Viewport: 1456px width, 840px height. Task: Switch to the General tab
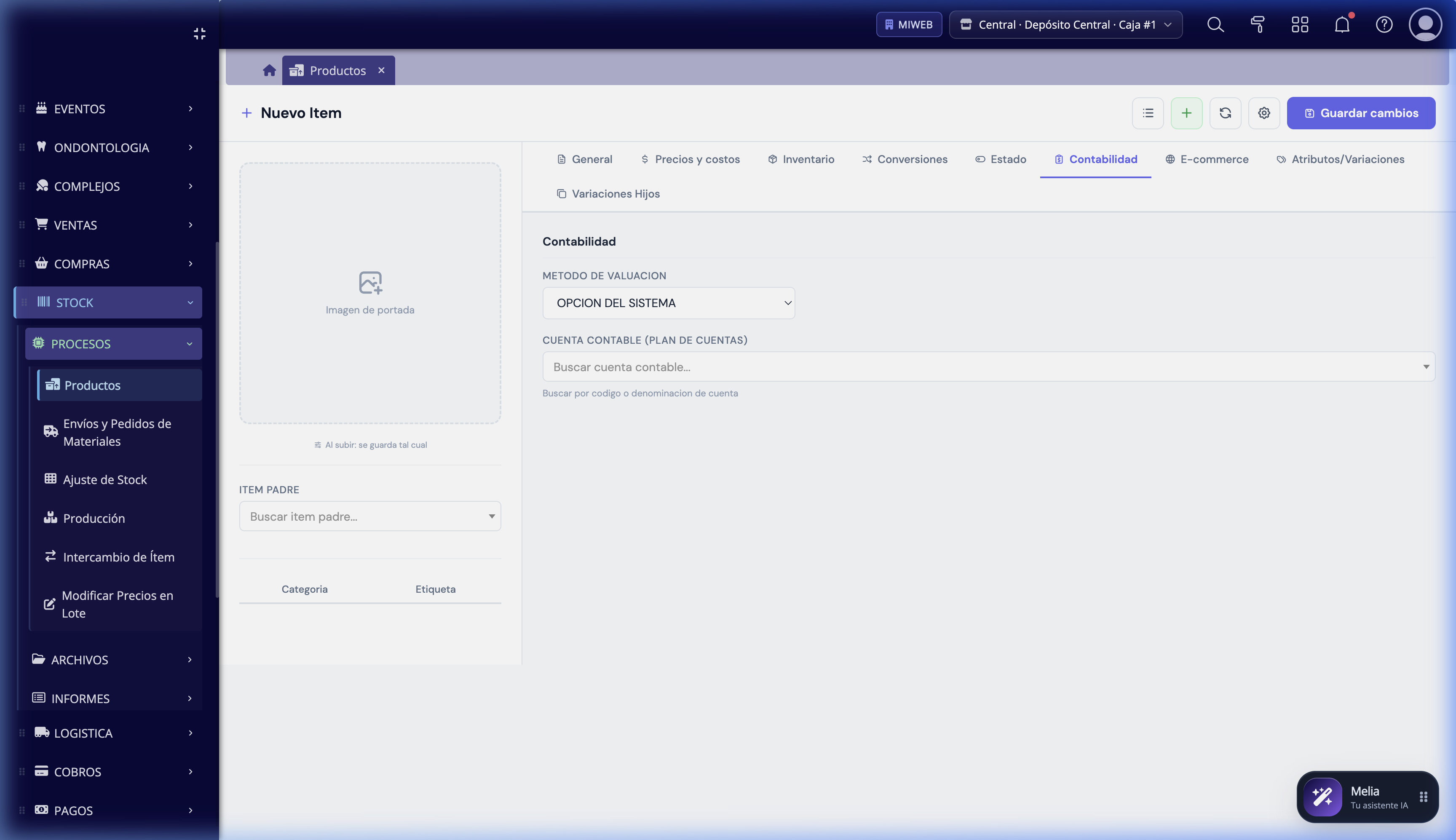585,159
